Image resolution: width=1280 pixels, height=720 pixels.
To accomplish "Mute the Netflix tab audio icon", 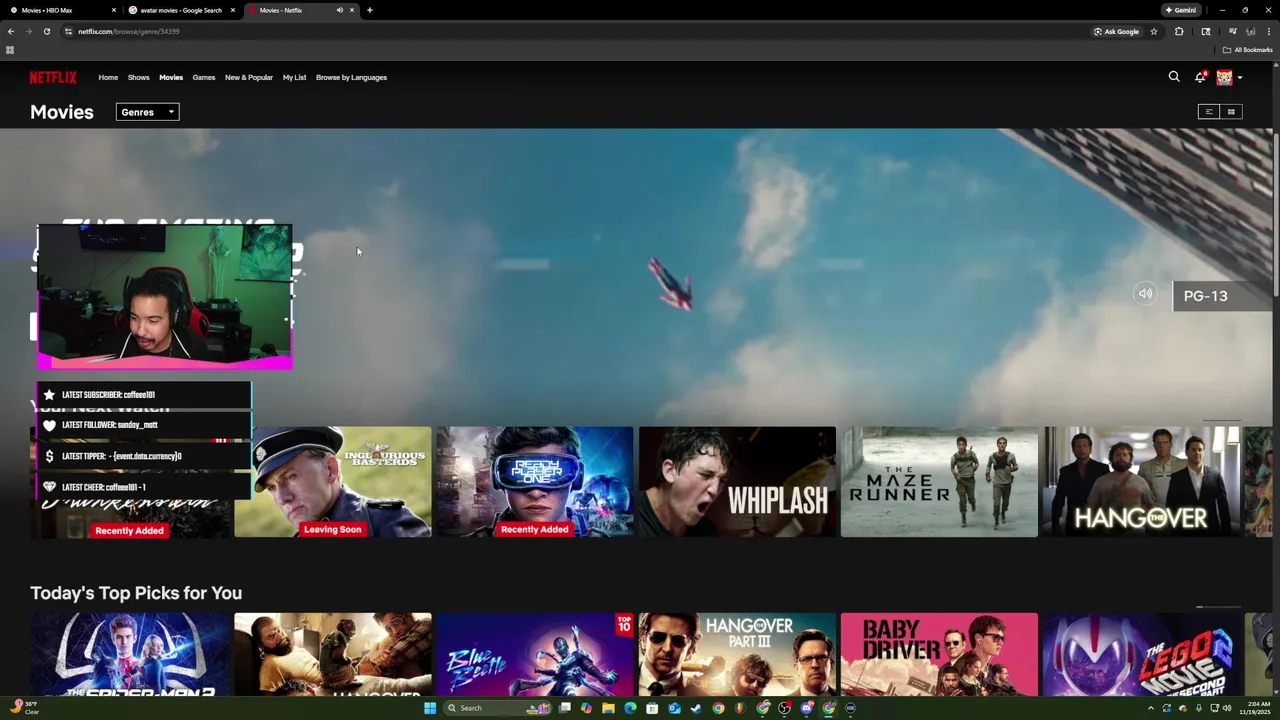I will pos(339,10).
